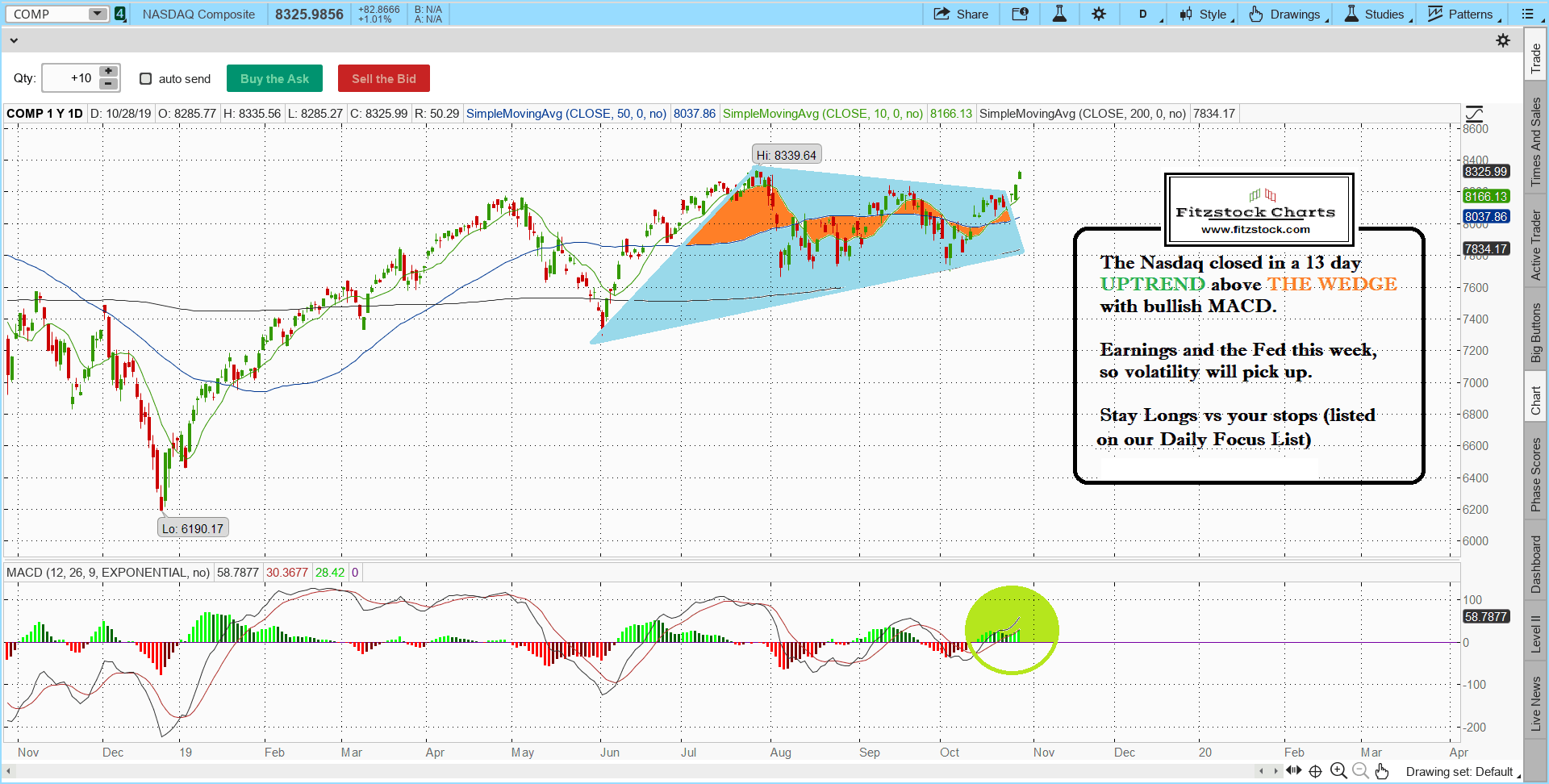Open chart settings gear in top toolbar

(1099, 14)
